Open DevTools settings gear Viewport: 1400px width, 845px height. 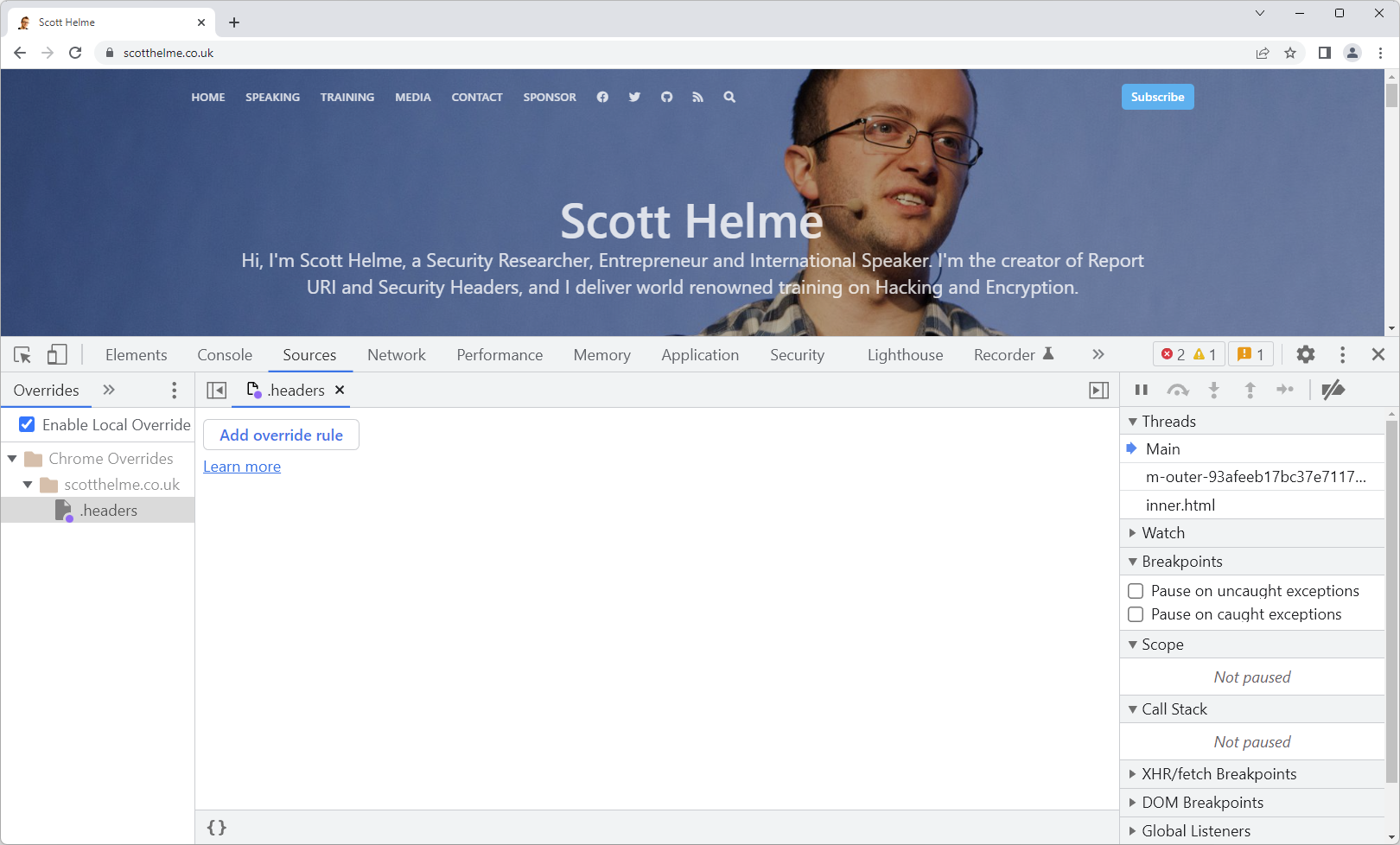pyautogui.click(x=1306, y=354)
